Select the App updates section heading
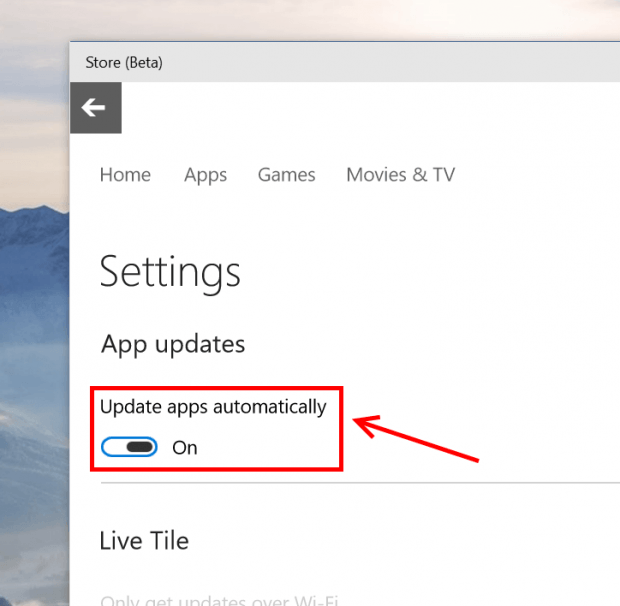Viewport: 620px width, 606px height. click(173, 344)
